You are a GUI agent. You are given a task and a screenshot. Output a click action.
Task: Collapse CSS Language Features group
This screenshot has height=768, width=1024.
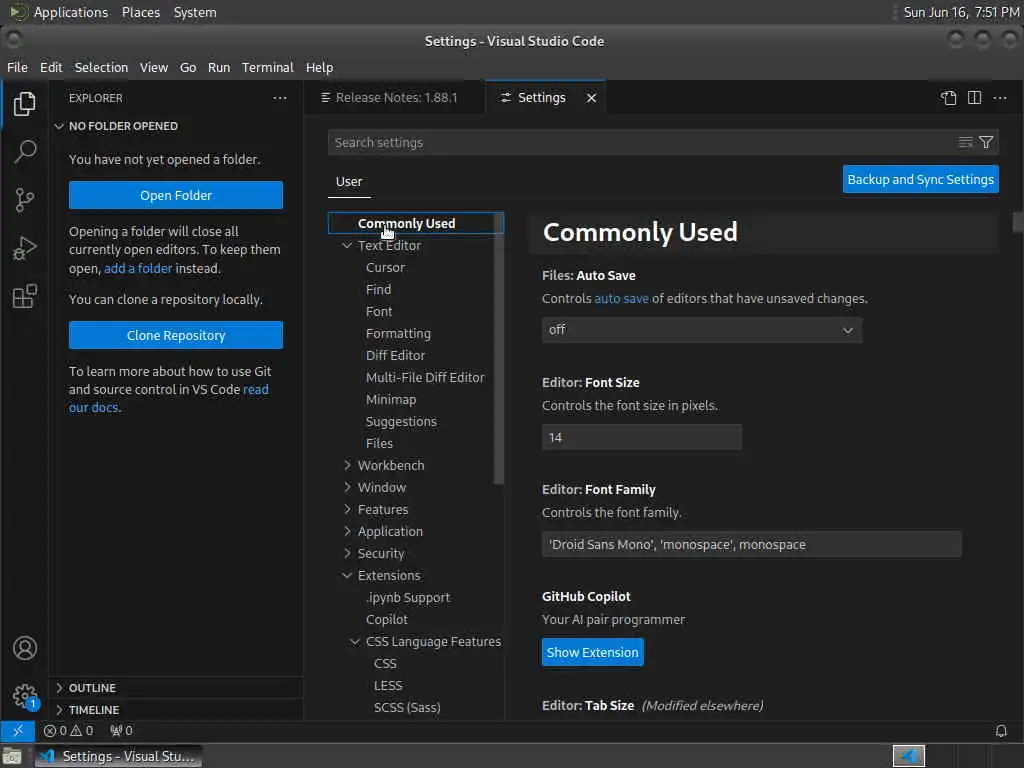tap(355, 641)
